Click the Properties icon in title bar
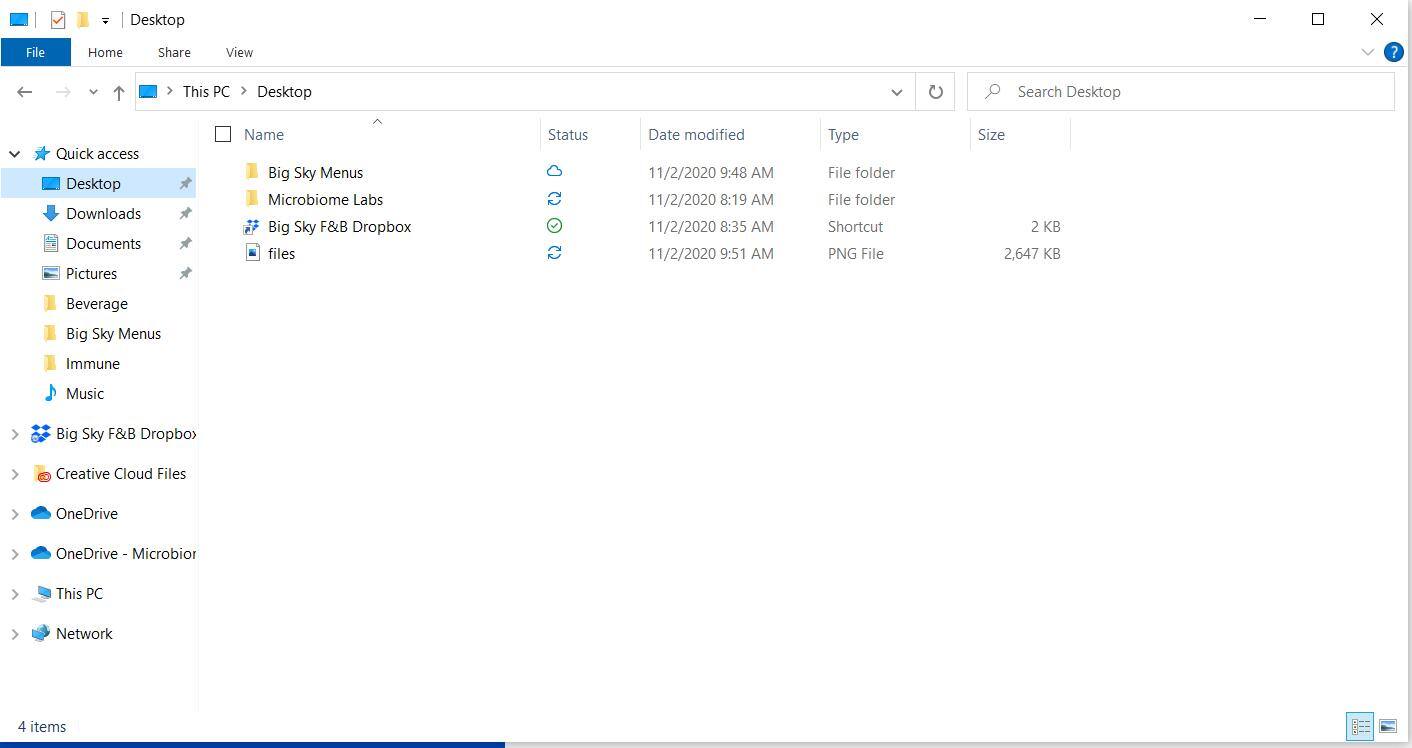The width and height of the screenshot is (1412, 748). [58, 19]
